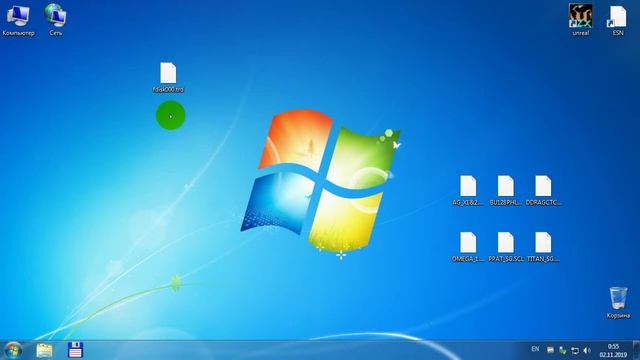Open the Windows Start menu orb
The height and width of the screenshot is (360, 640).
(13, 350)
